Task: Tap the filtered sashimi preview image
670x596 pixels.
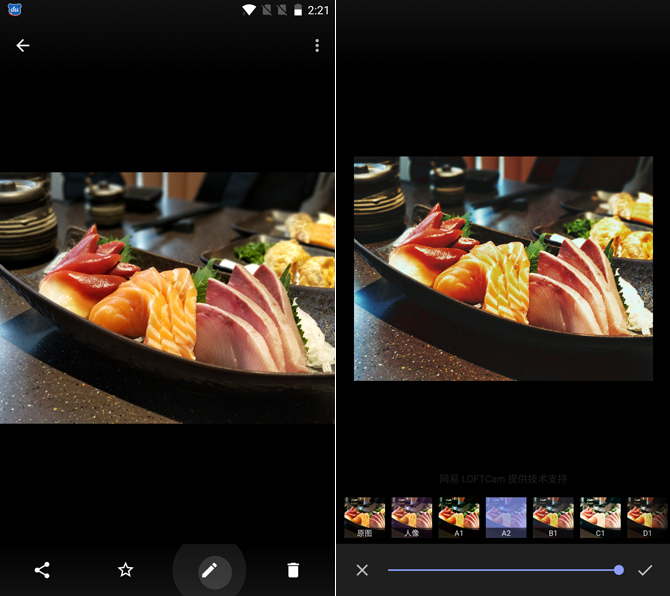Action: pyautogui.click(x=503, y=268)
